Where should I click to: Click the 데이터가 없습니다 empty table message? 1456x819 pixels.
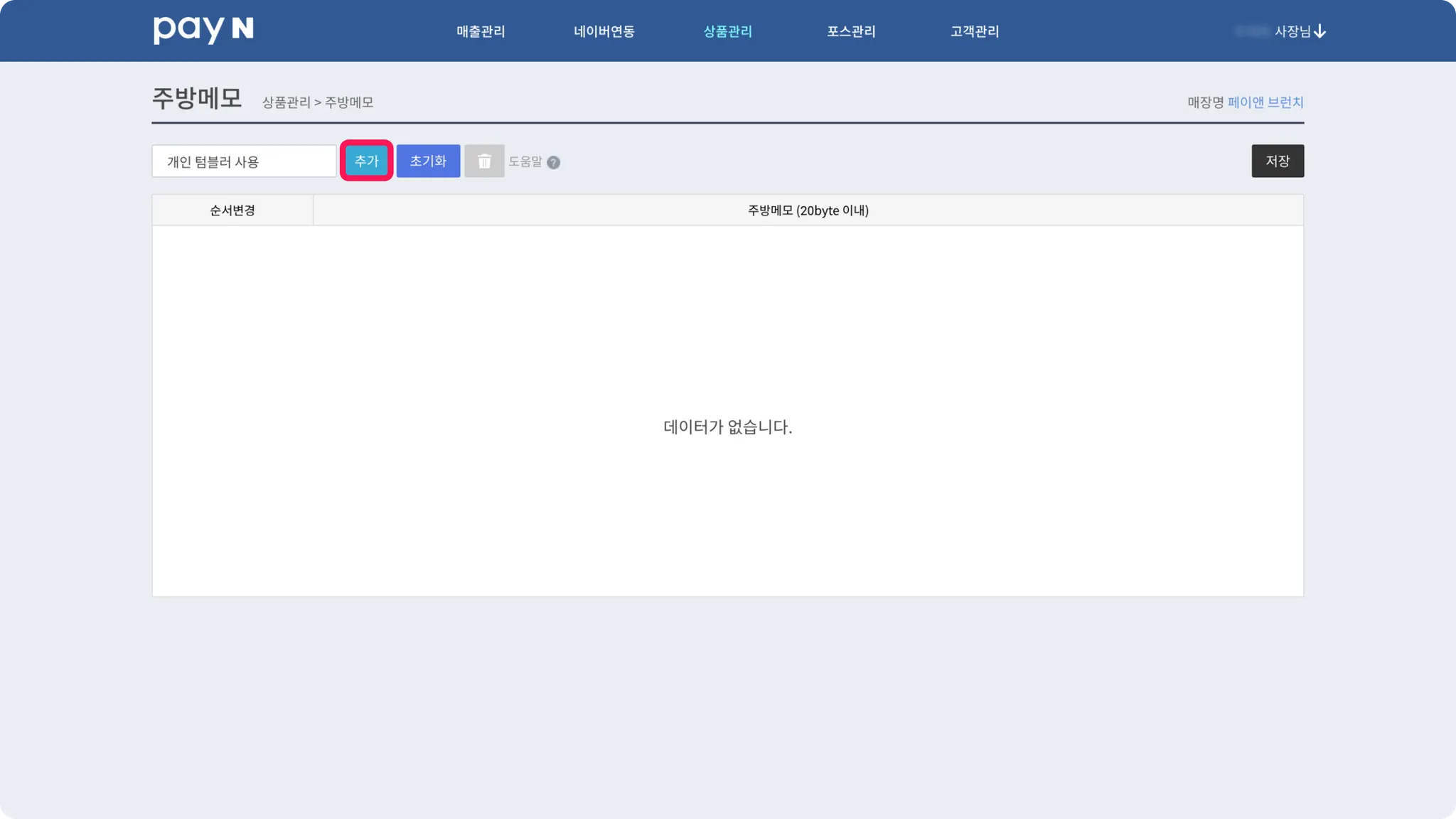click(727, 427)
